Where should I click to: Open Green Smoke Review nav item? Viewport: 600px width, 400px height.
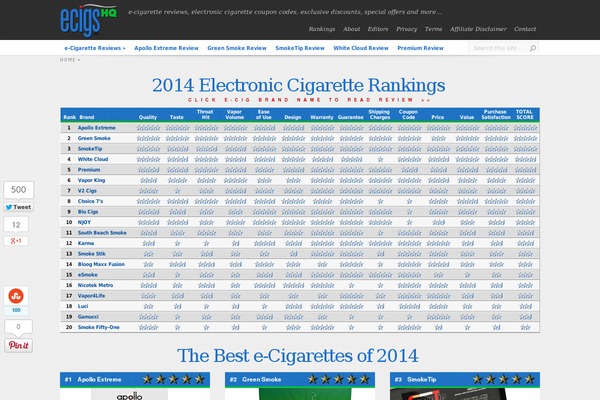pyautogui.click(x=237, y=48)
